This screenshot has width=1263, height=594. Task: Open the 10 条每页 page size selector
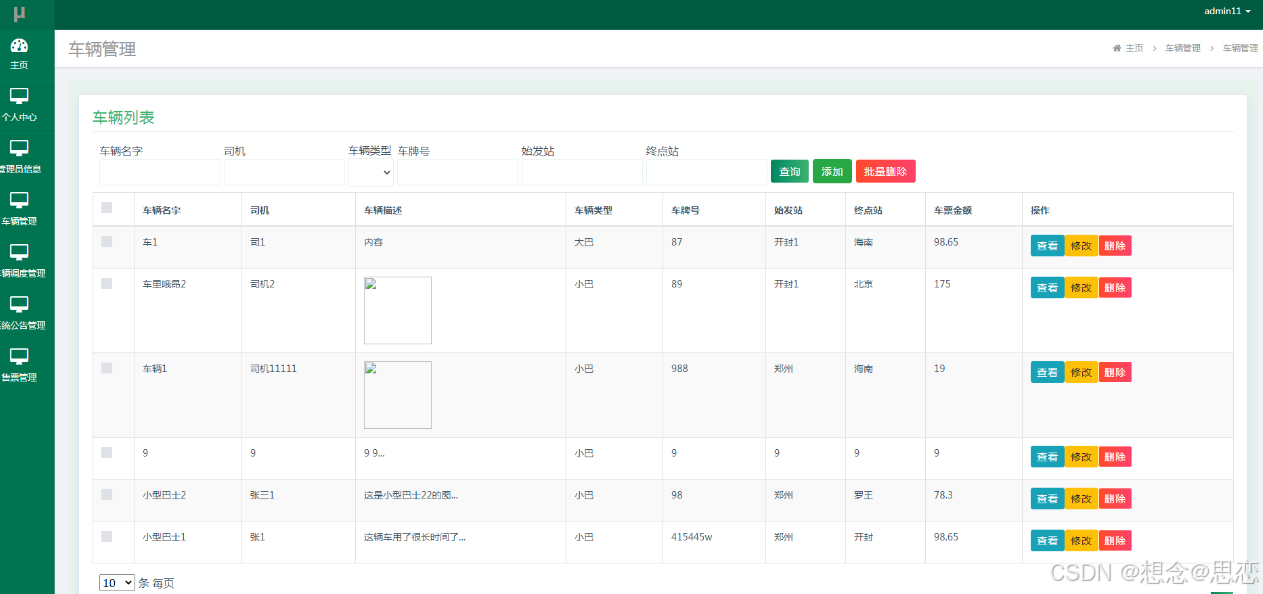[116, 582]
